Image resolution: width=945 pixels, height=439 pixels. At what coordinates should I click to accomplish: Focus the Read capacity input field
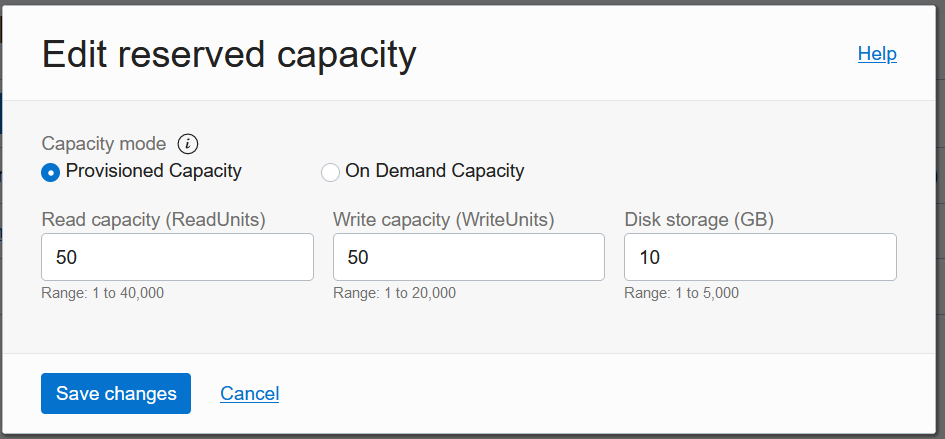click(x=177, y=257)
